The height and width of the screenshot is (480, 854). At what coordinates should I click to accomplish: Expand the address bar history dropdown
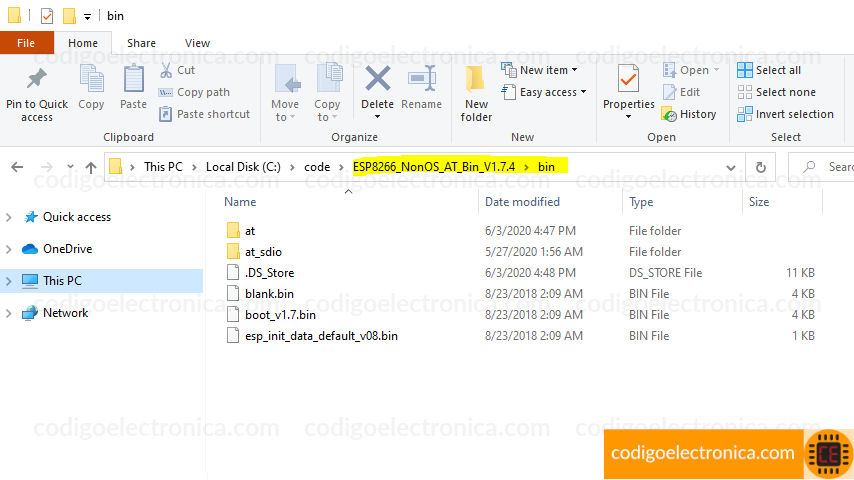731,167
